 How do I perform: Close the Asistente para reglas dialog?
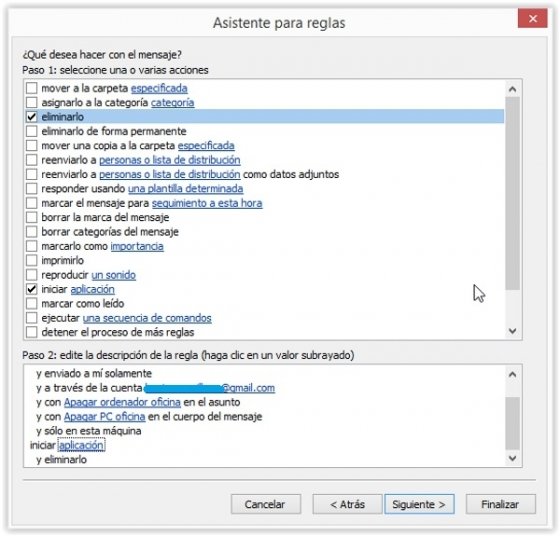[532, 18]
